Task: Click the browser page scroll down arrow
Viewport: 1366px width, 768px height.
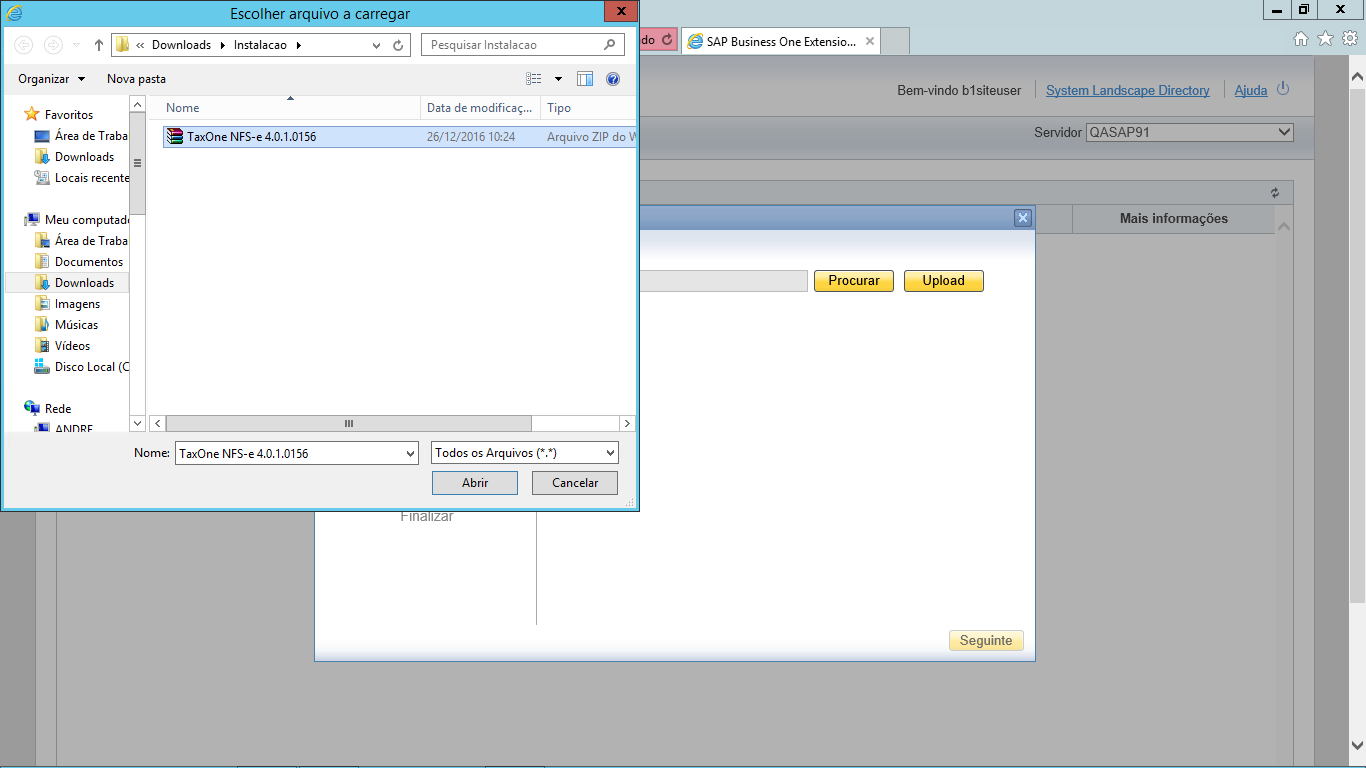Action: pos(1357,744)
